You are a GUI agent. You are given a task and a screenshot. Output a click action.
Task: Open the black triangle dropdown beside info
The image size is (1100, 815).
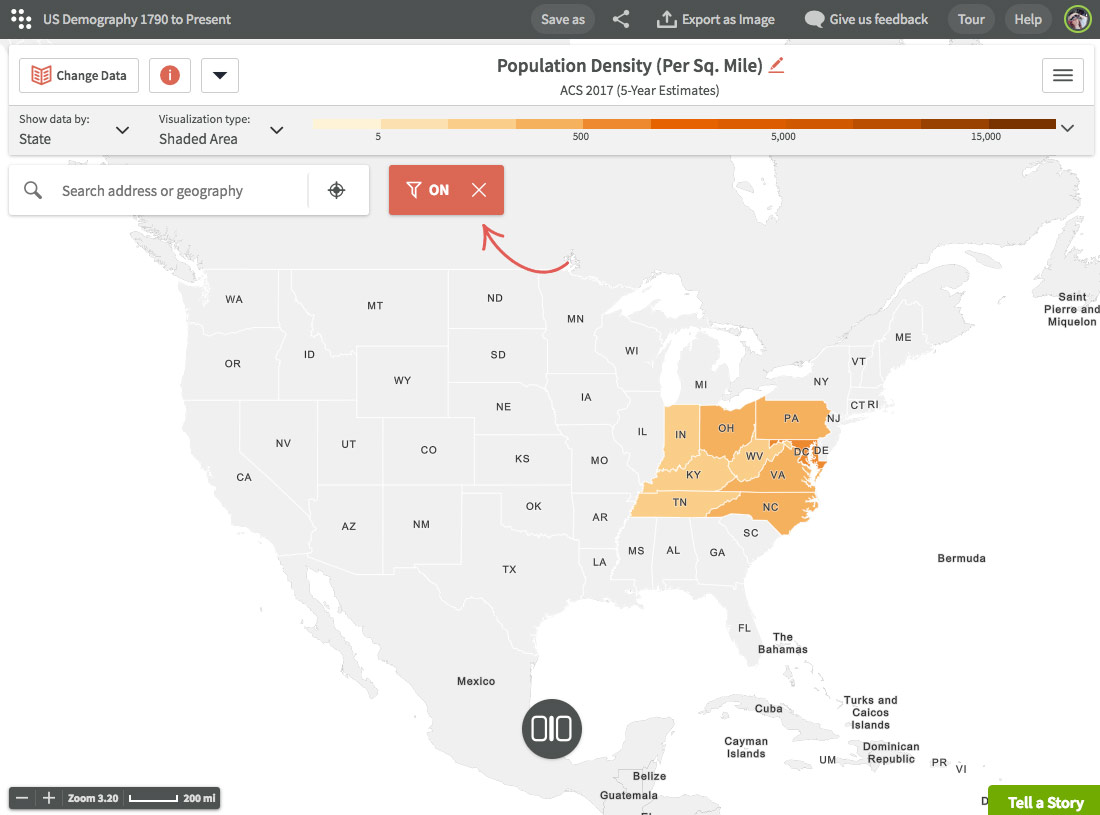[x=220, y=75]
